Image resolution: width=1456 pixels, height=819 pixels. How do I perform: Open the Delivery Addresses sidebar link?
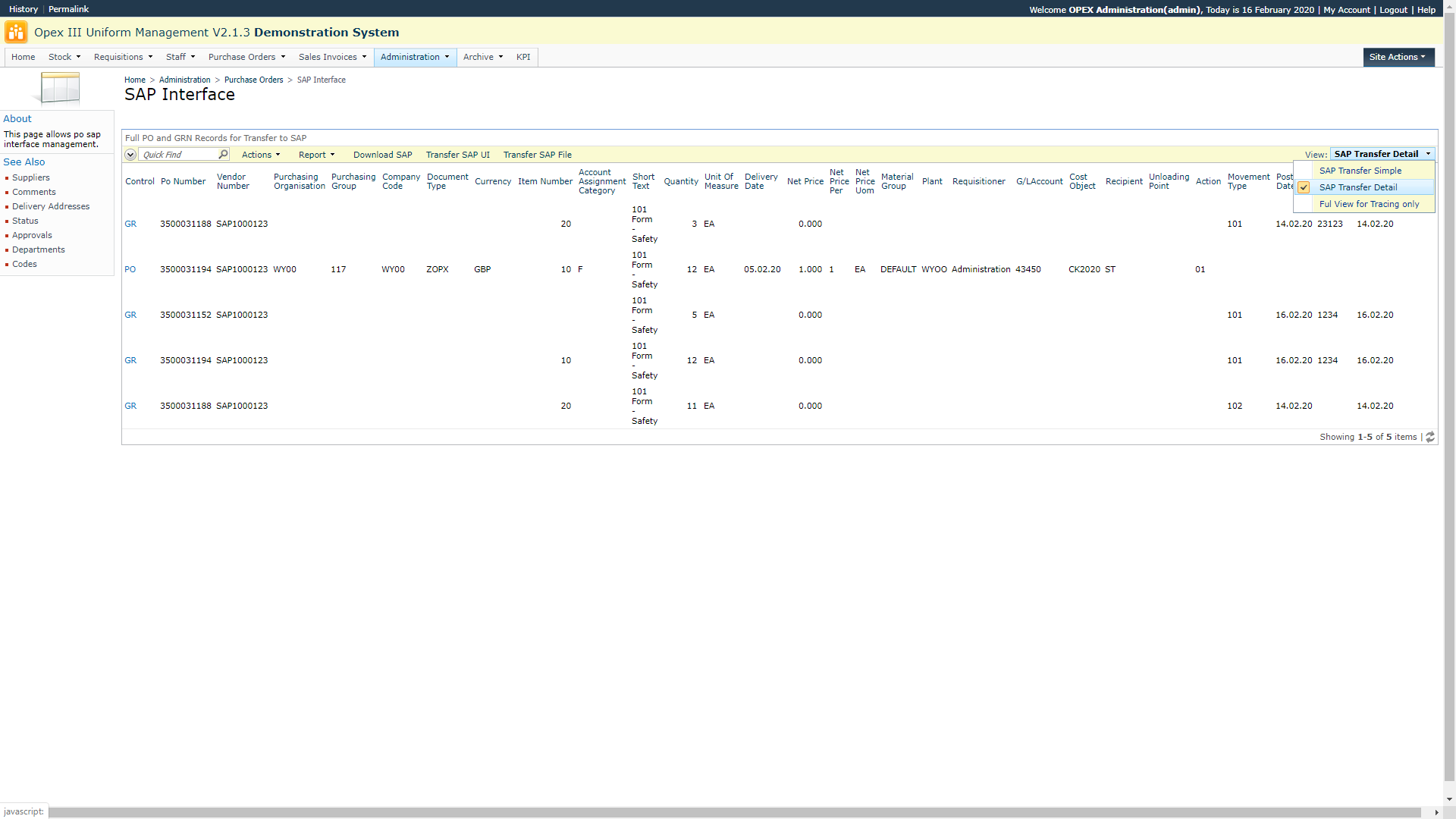point(51,206)
